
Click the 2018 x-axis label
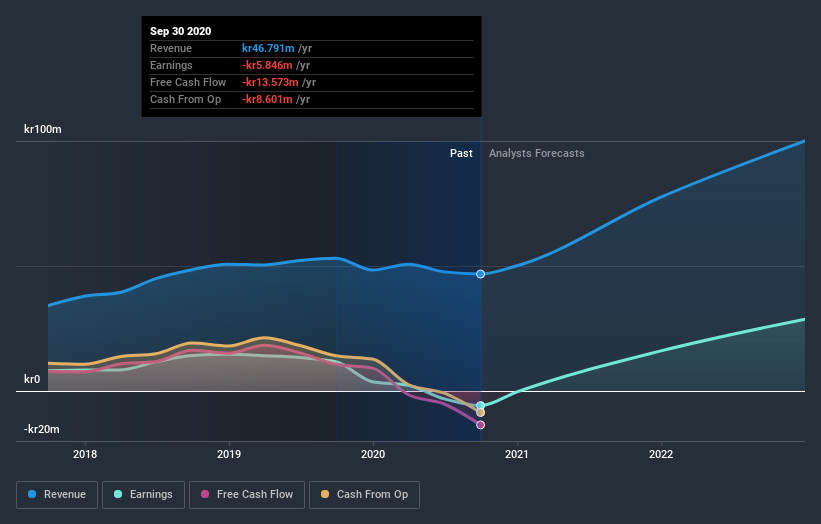pos(85,454)
